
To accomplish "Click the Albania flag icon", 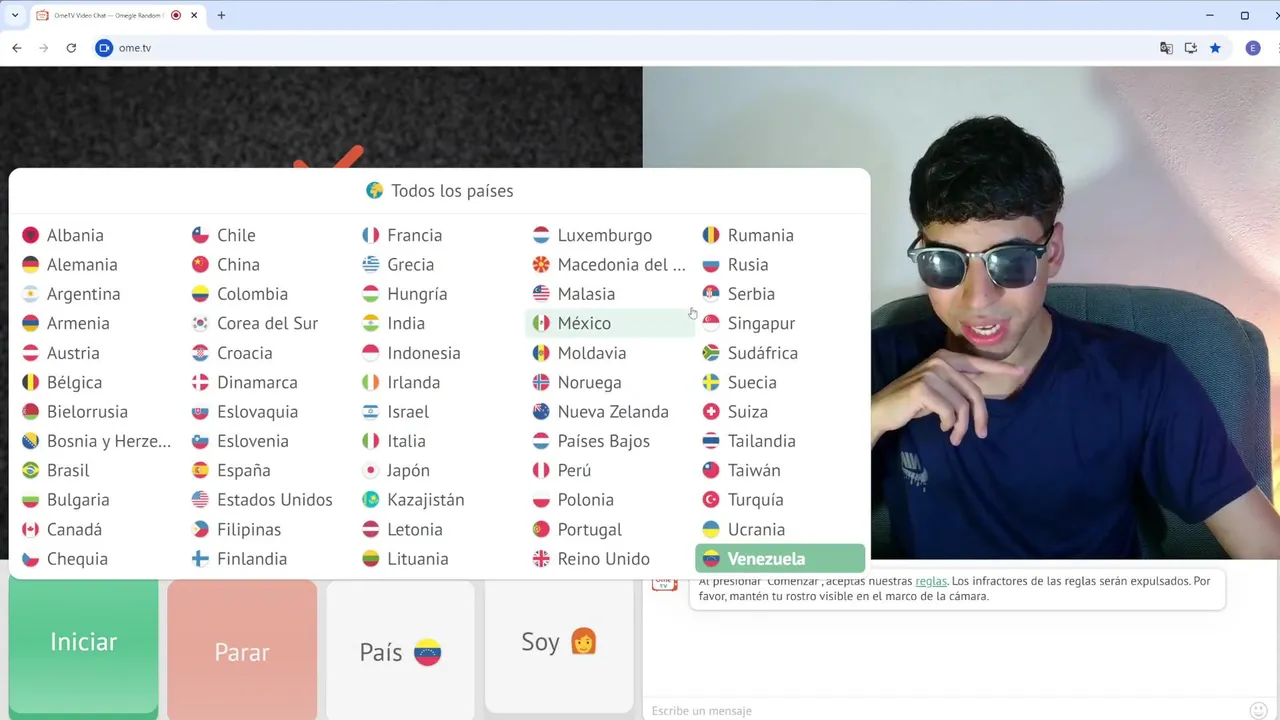I will 30,235.
